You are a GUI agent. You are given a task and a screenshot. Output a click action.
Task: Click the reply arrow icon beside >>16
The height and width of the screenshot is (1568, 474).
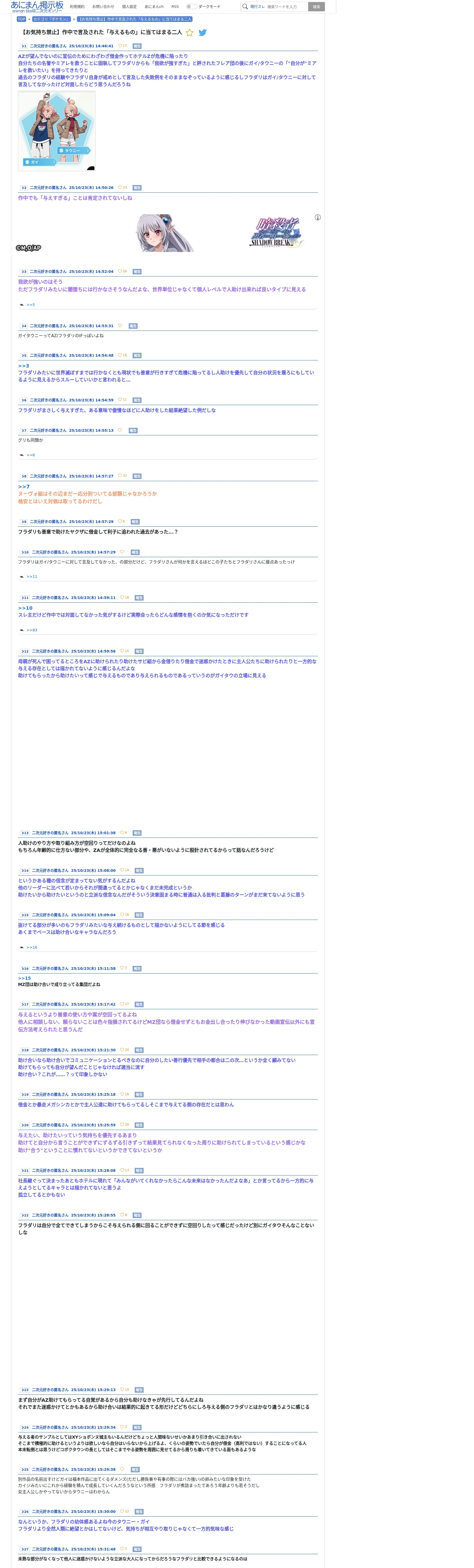pos(21,948)
